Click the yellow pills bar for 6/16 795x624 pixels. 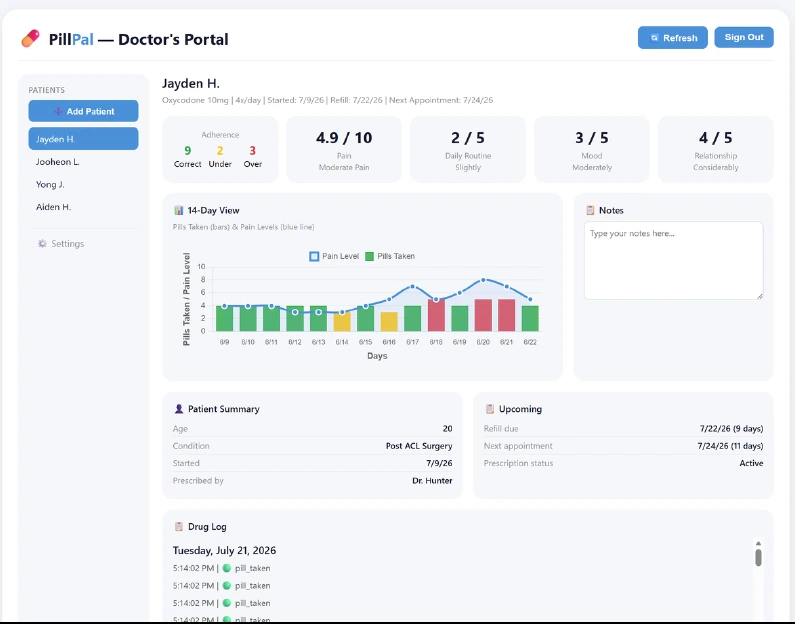389,321
